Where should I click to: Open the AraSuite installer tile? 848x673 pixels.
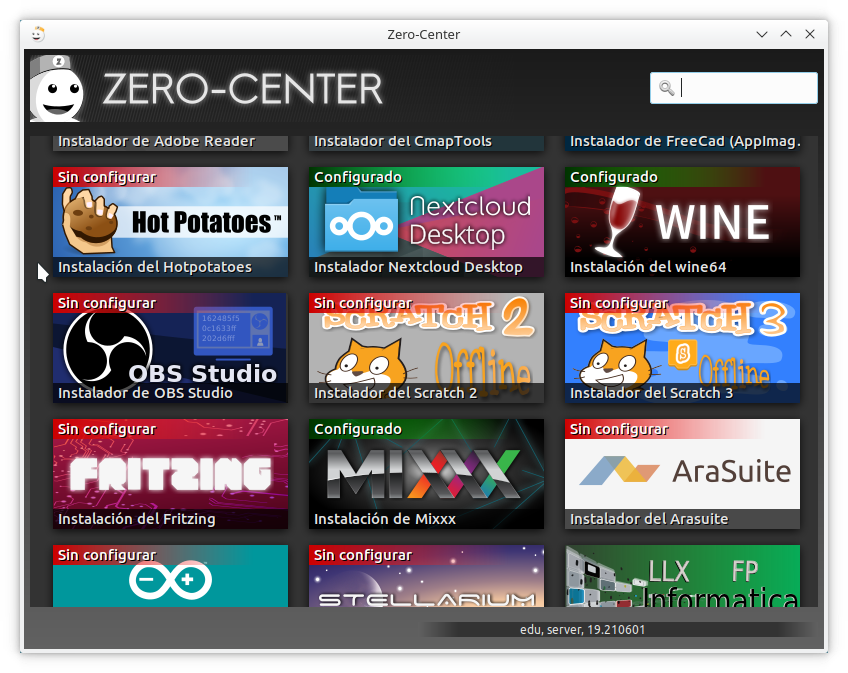pyautogui.click(x=682, y=474)
